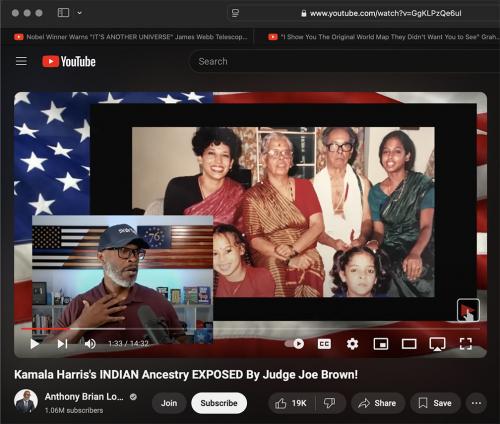Subscribe to the Anthony Brian channel
Image resolution: width=500 pixels, height=424 pixels.
[x=219, y=403]
